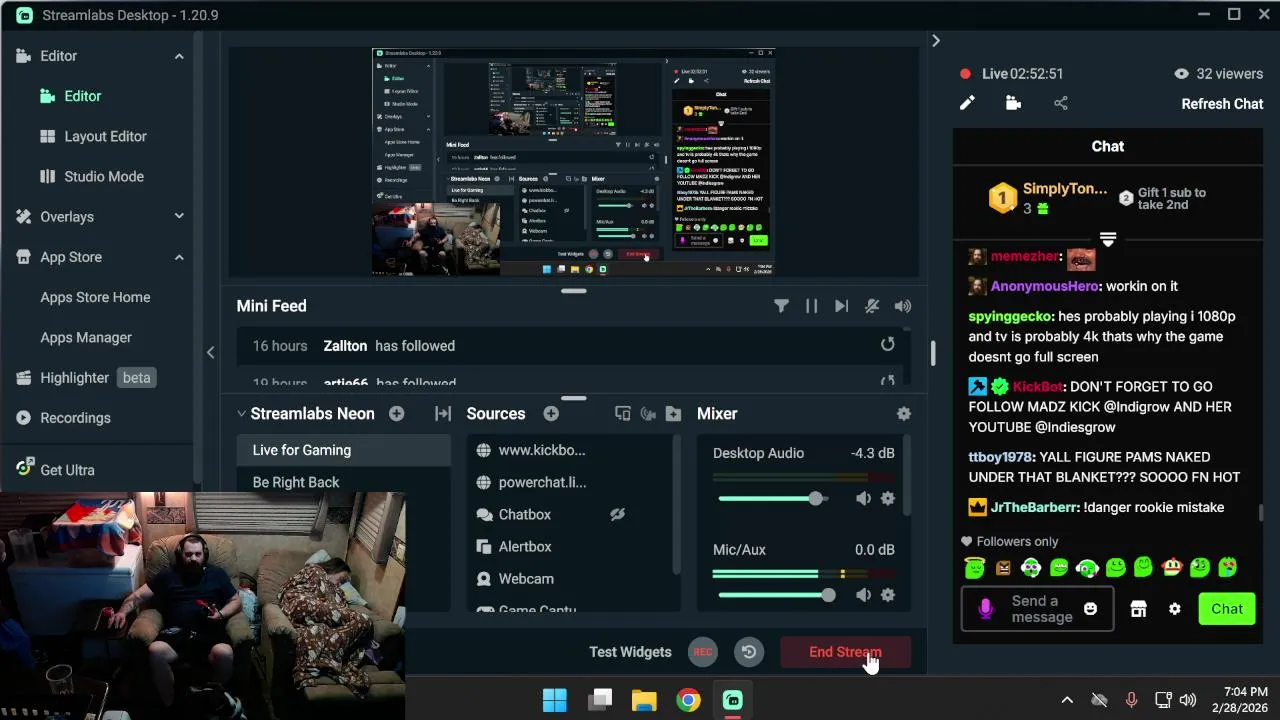Add a new scene
Image resolution: width=1280 pixels, height=720 pixels.
tap(397, 413)
